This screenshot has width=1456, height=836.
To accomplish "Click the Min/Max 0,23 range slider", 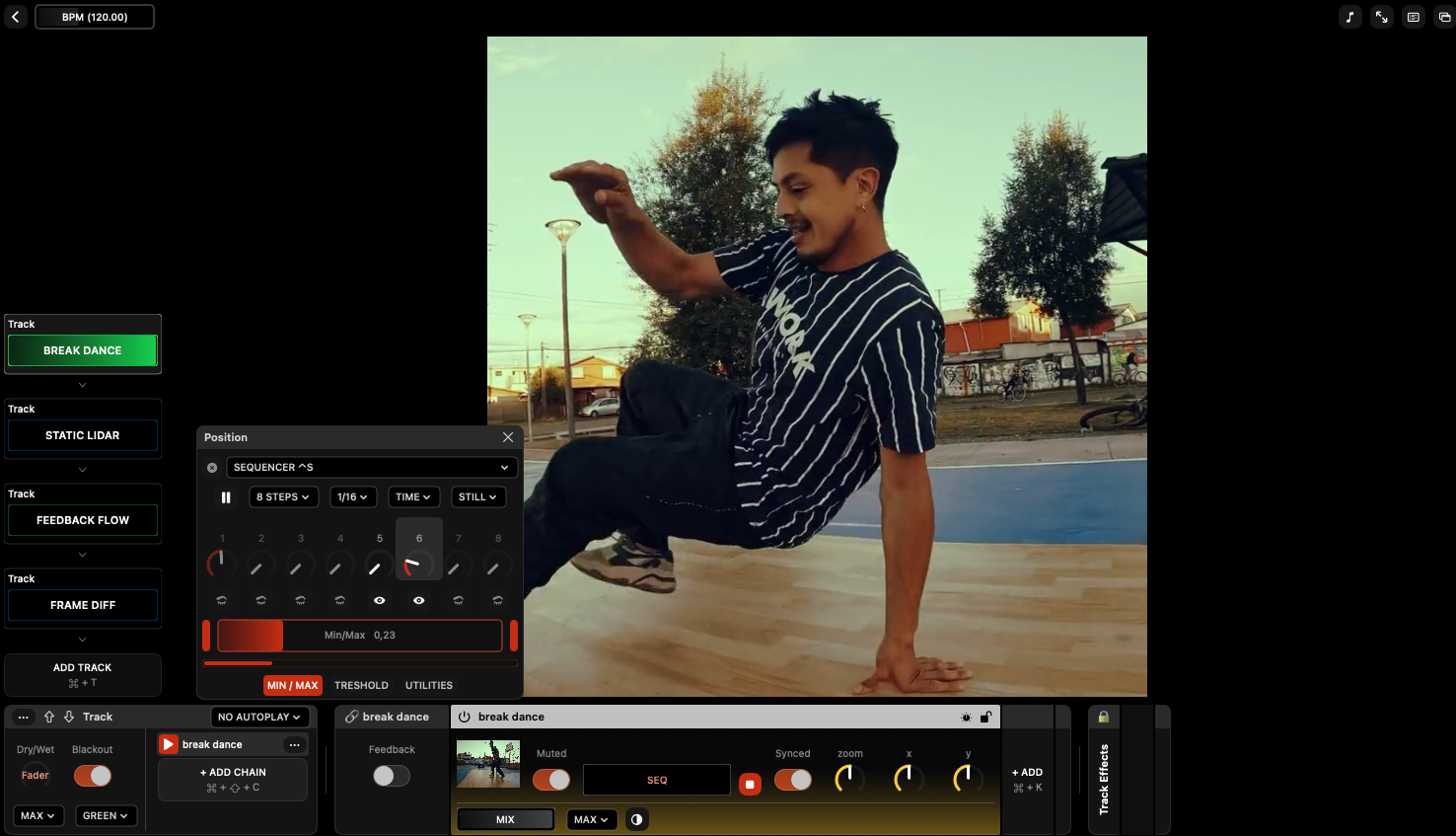I will 360,636.
